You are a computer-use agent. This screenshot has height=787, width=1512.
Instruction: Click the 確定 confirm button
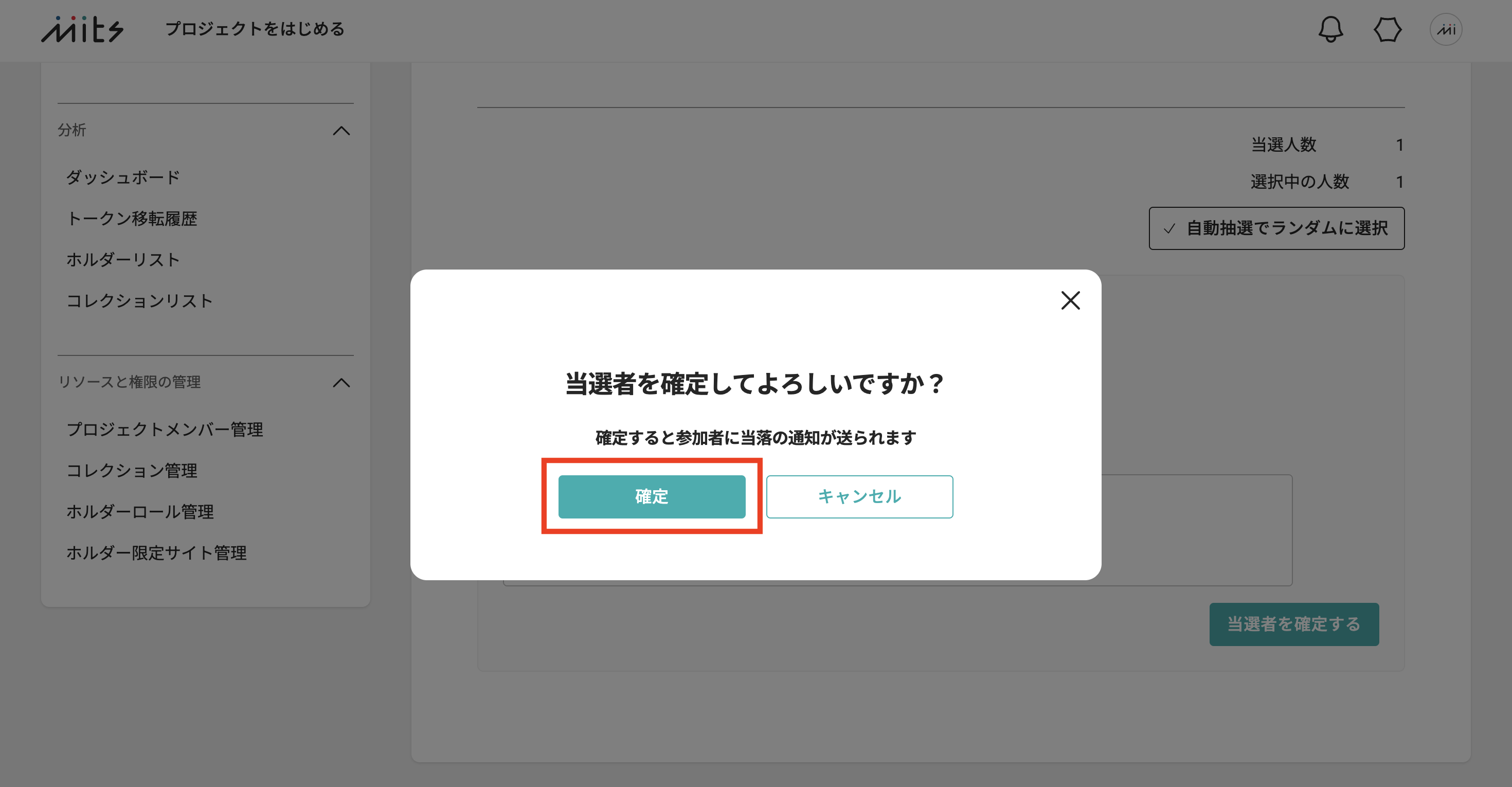point(652,496)
